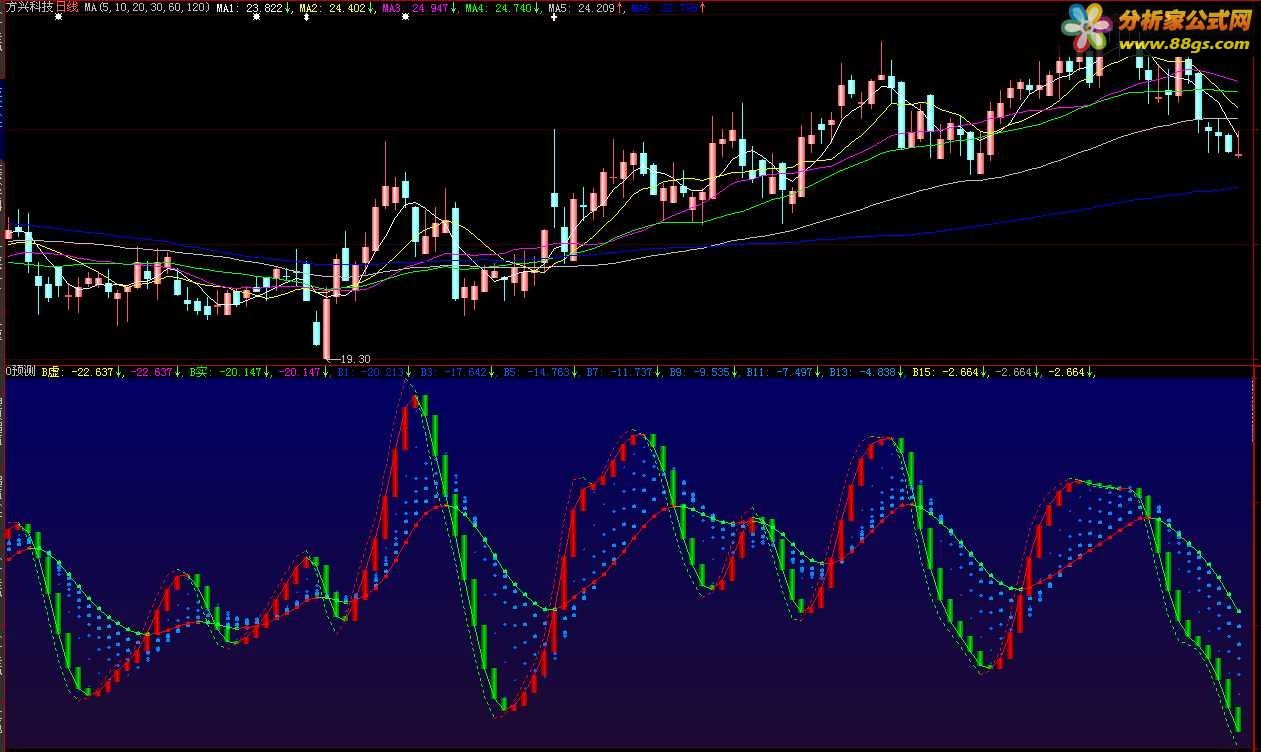
Task: Click the blue MA6 value label
Action: 666,7
